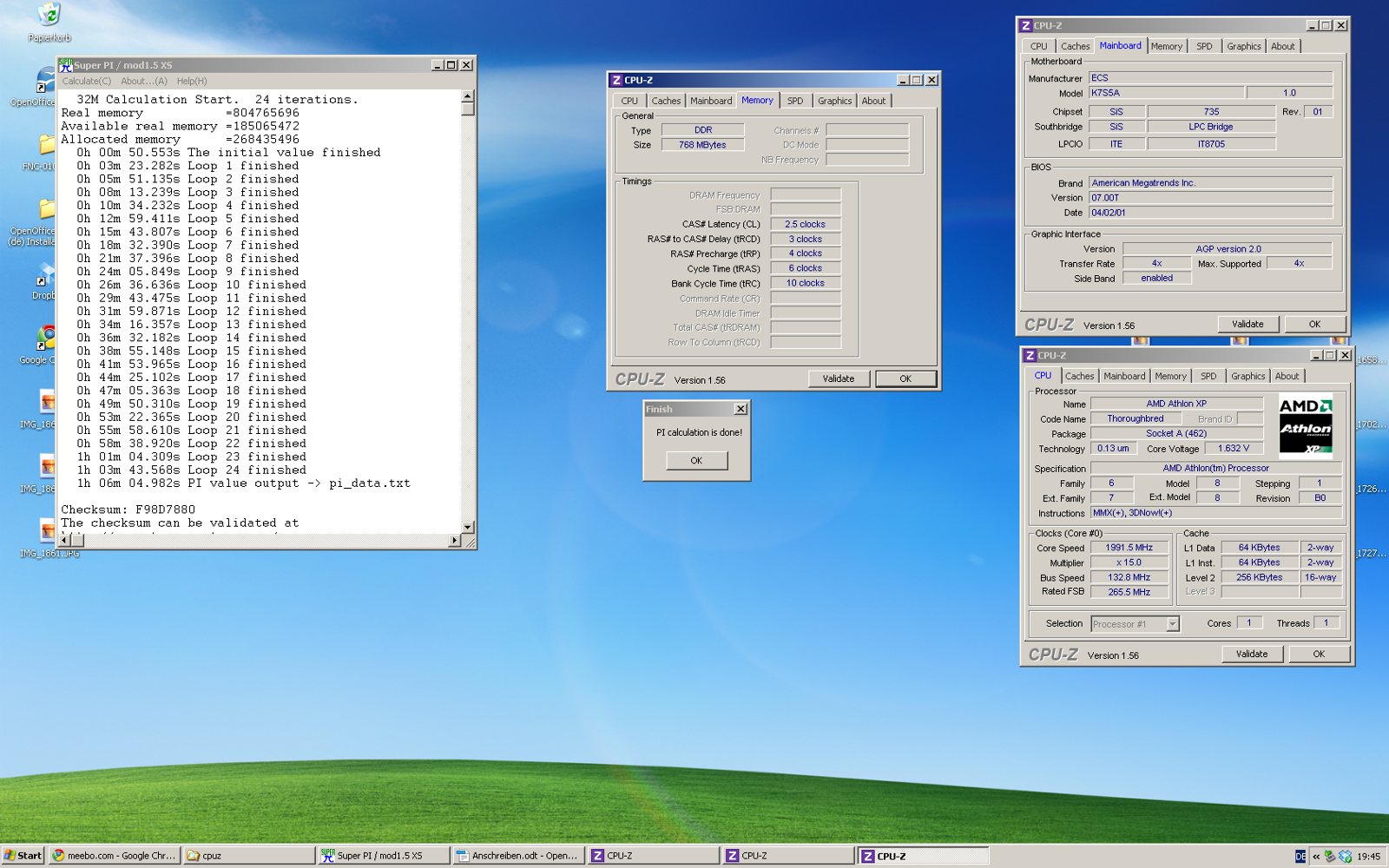Viewport: 1389px width, 868px height.
Task: Select Caches tab in CPU CPU-Z window
Action: point(1079,377)
